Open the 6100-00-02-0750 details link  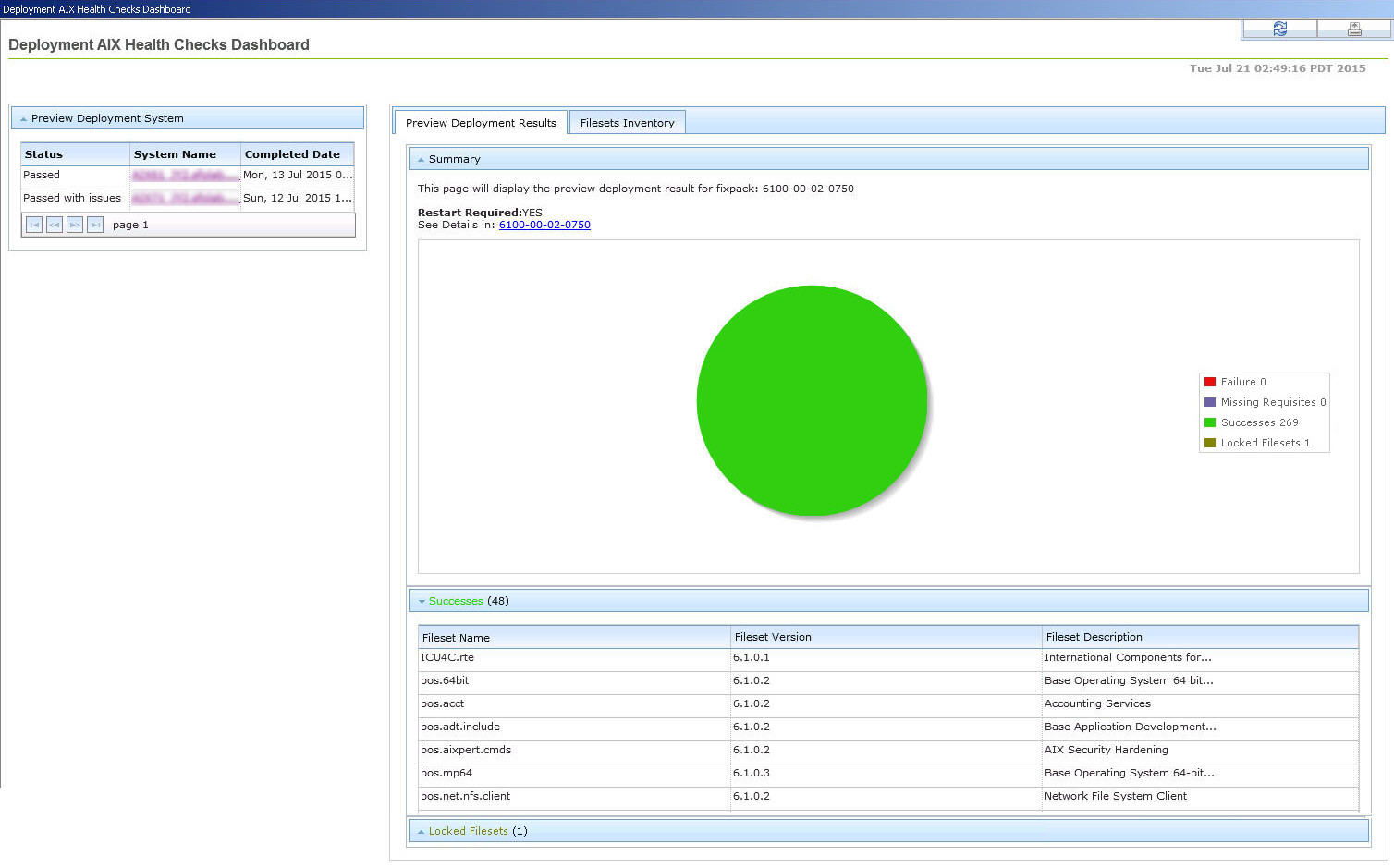[544, 225]
